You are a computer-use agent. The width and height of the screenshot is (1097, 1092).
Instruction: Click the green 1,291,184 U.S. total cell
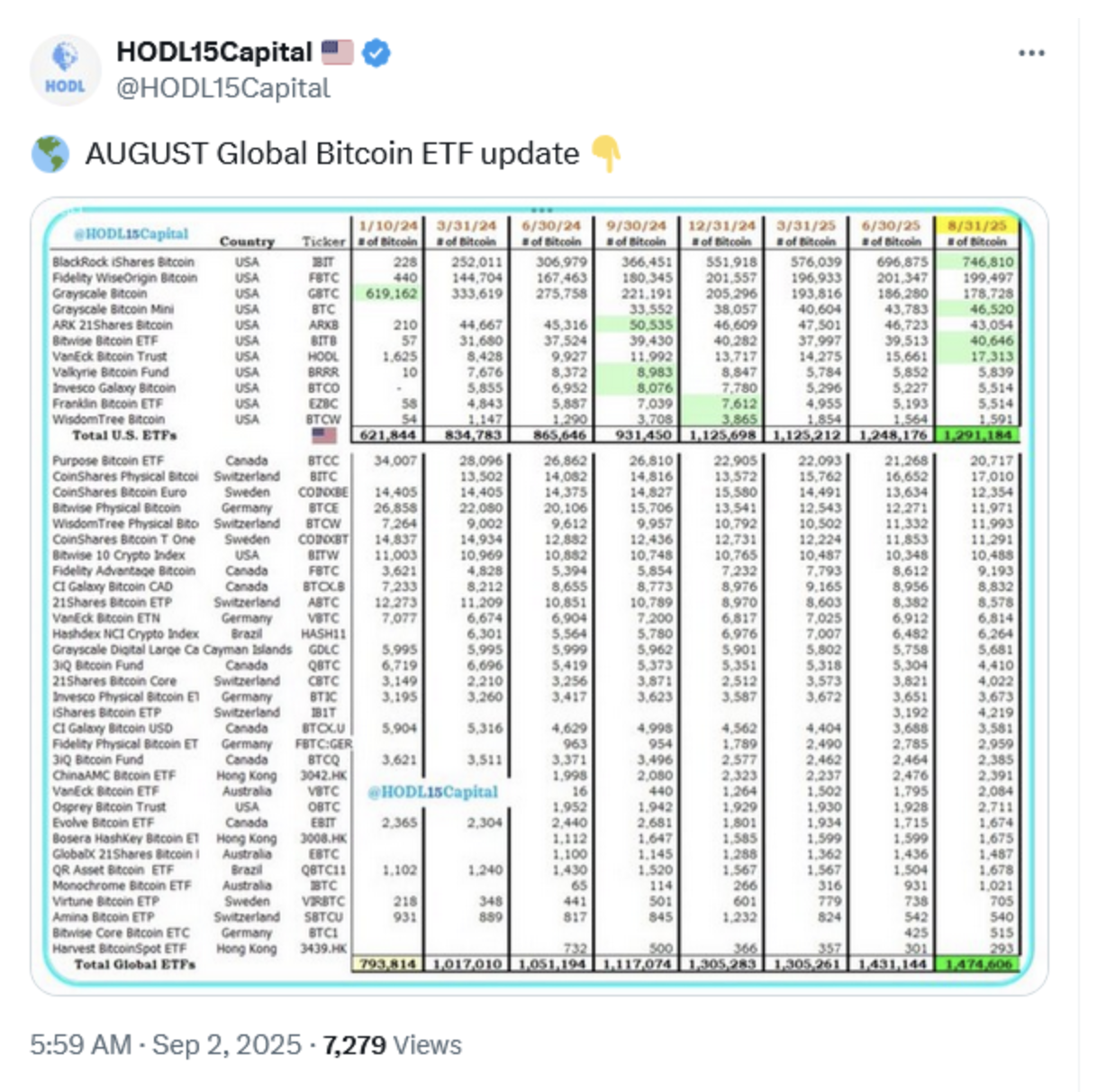tap(977, 435)
